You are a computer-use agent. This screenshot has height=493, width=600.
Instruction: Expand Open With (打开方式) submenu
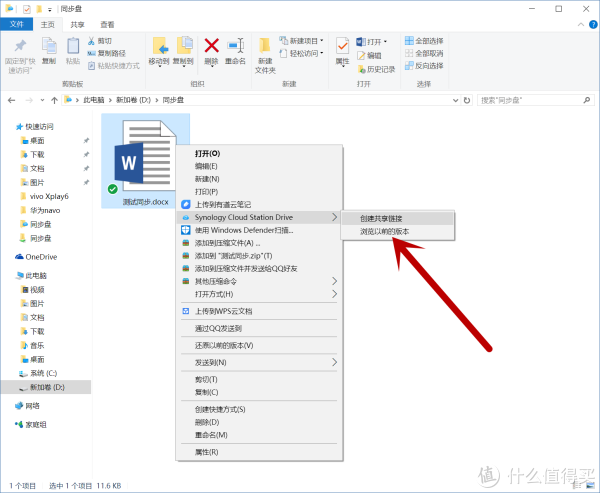point(334,294)
